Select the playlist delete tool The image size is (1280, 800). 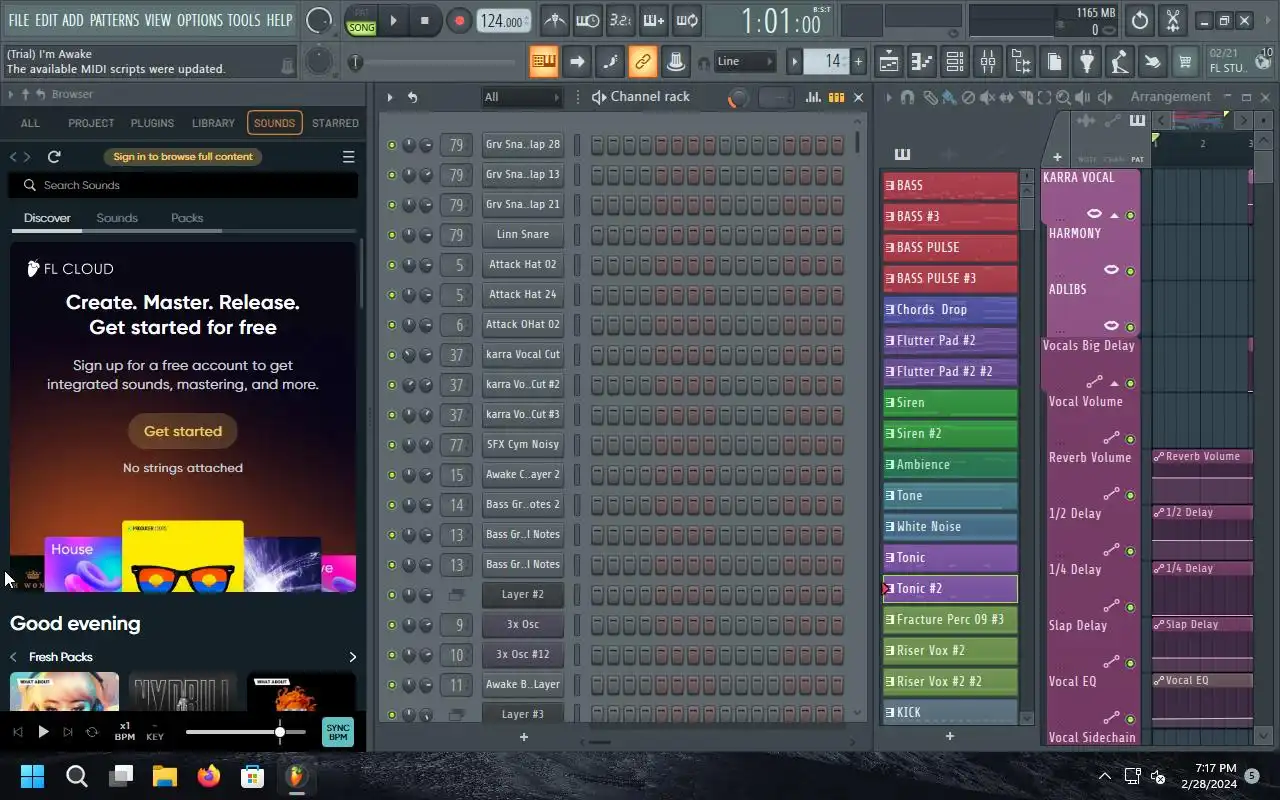tap(968, 98)
